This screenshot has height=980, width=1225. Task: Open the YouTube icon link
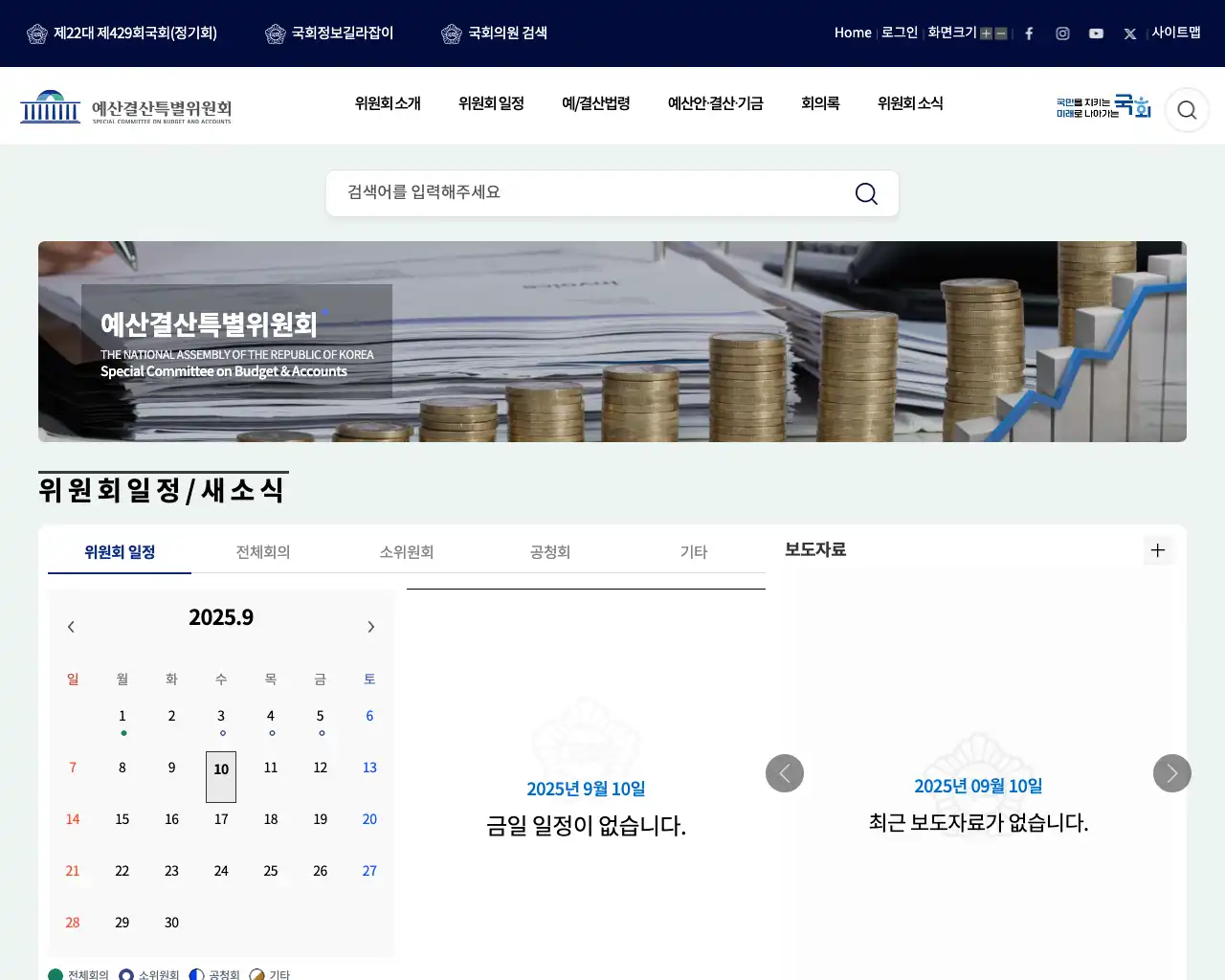point(1096,33)
